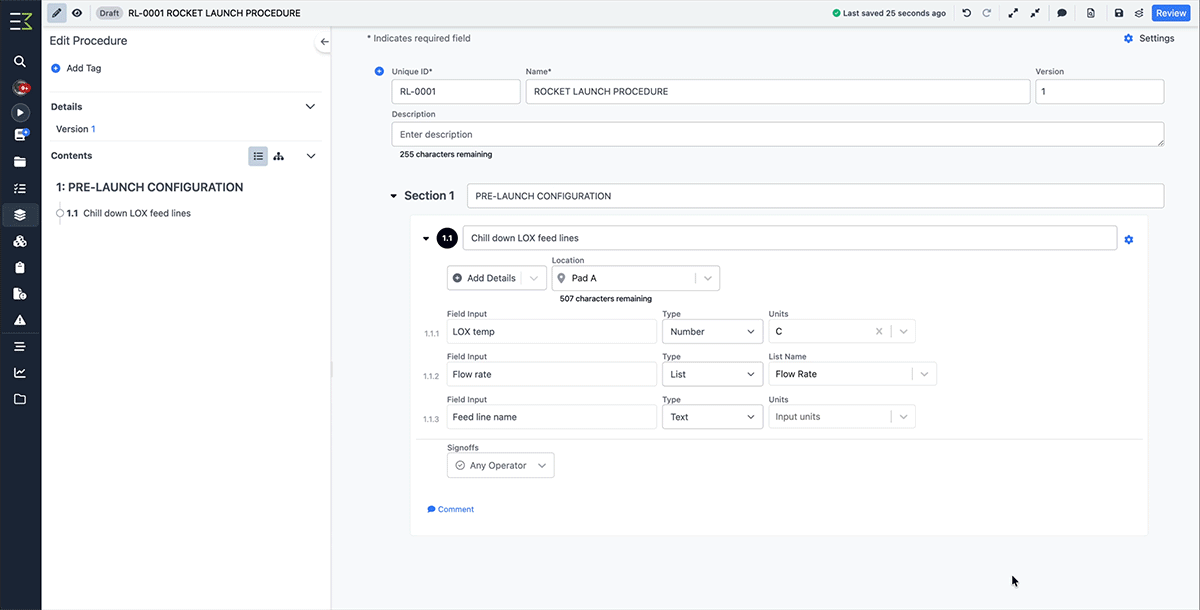Open the Any Operator signoff dropdown
The image size is (1200, 610).
[500, 465]
